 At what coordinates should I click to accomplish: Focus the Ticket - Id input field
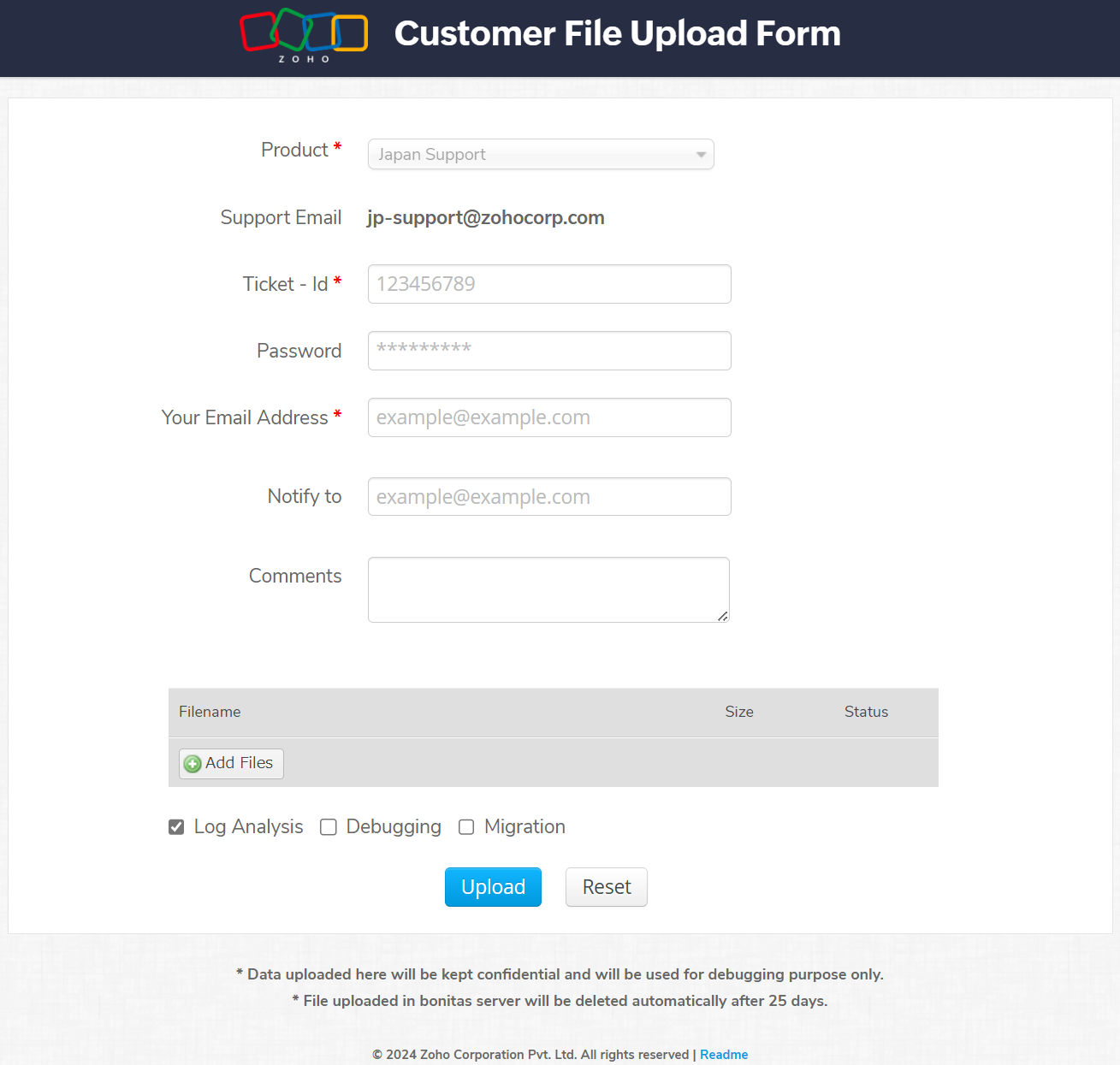[x=549, y=284]
